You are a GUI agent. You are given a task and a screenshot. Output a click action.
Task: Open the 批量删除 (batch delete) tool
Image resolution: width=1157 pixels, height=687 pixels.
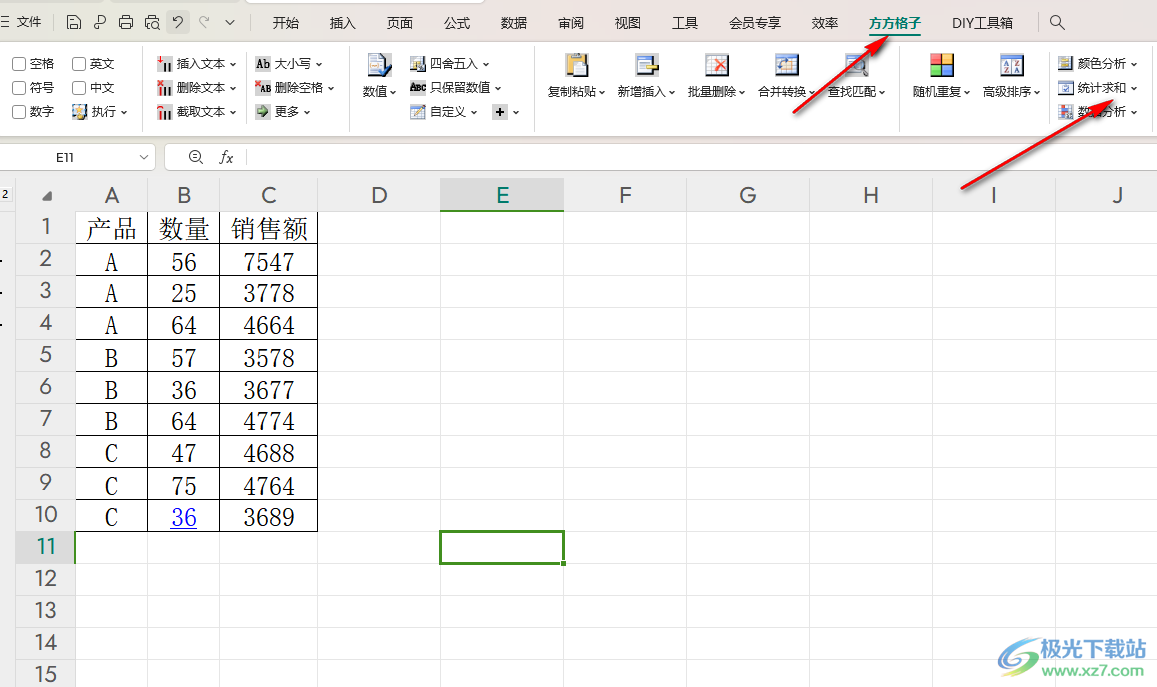coord(716,76)
